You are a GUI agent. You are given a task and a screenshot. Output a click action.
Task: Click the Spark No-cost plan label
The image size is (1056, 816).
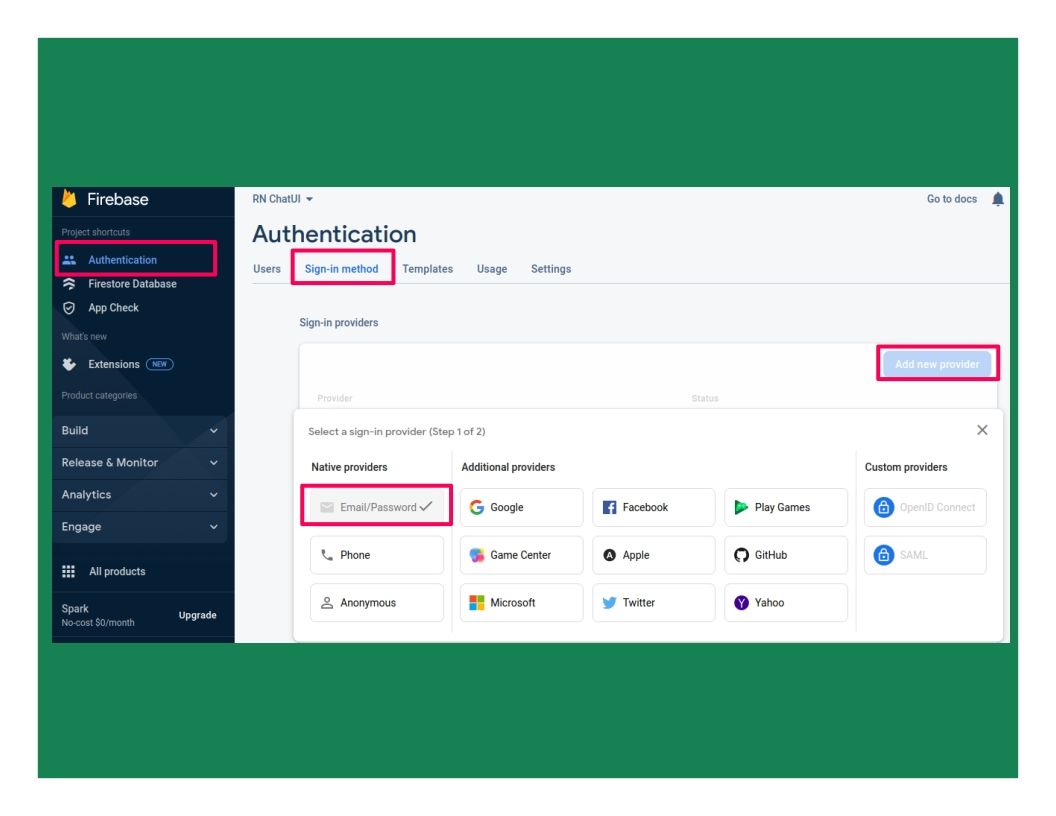click(x=98, y=615)
